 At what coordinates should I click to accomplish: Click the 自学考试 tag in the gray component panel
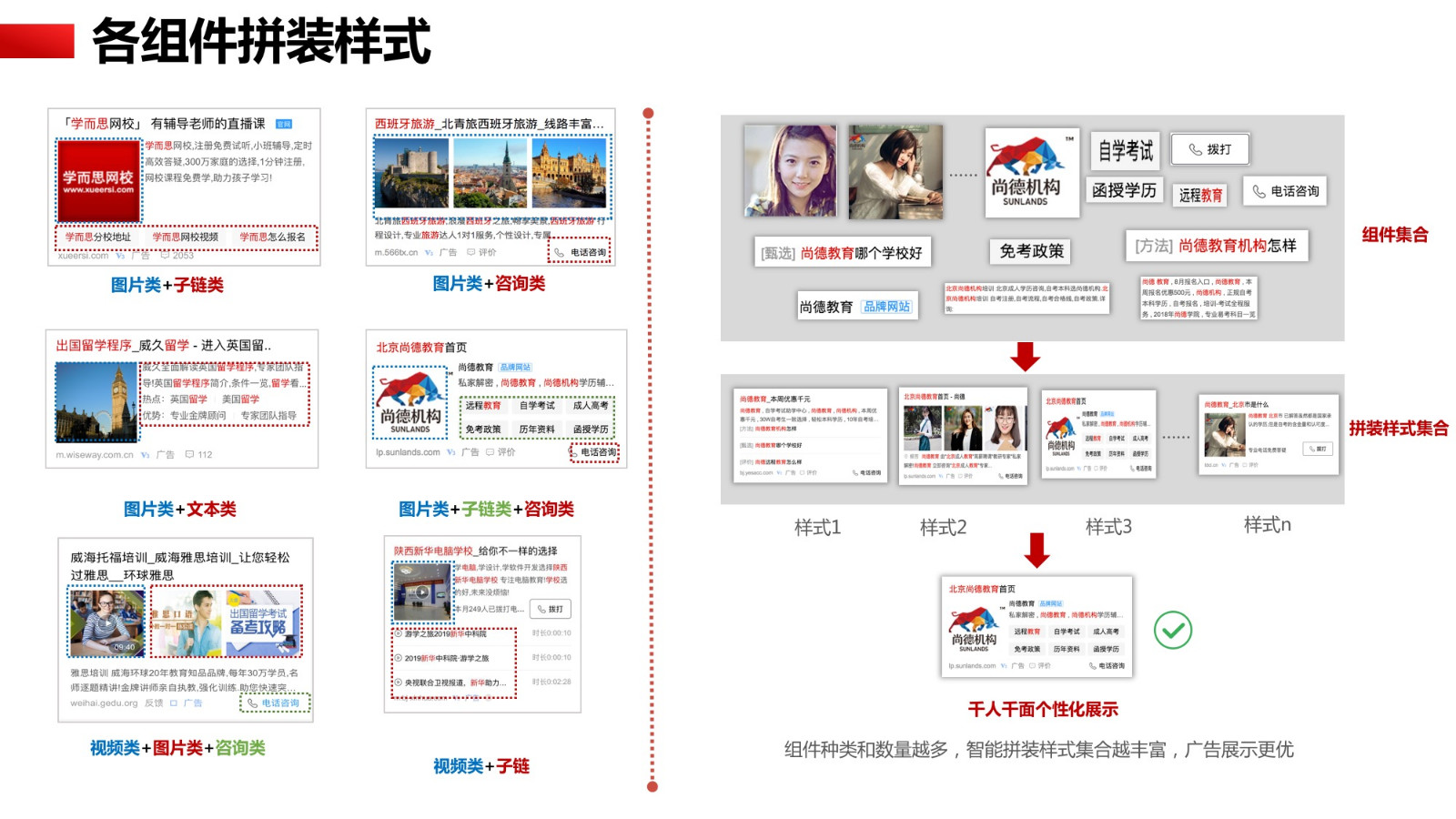(1125, 151)
